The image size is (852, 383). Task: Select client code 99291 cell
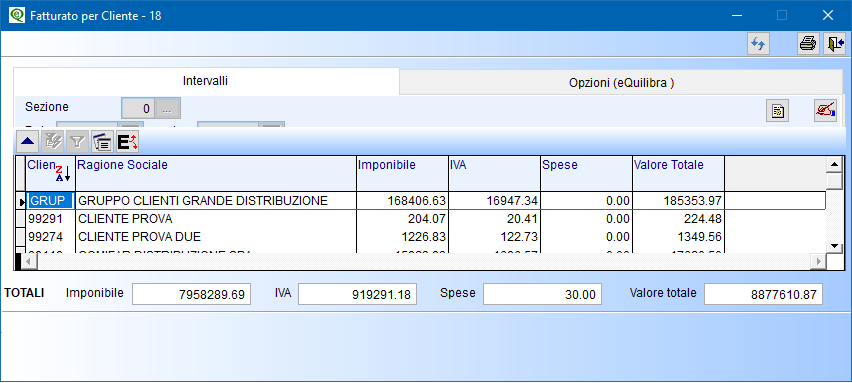pyautogui.click(x=51, y=219)
